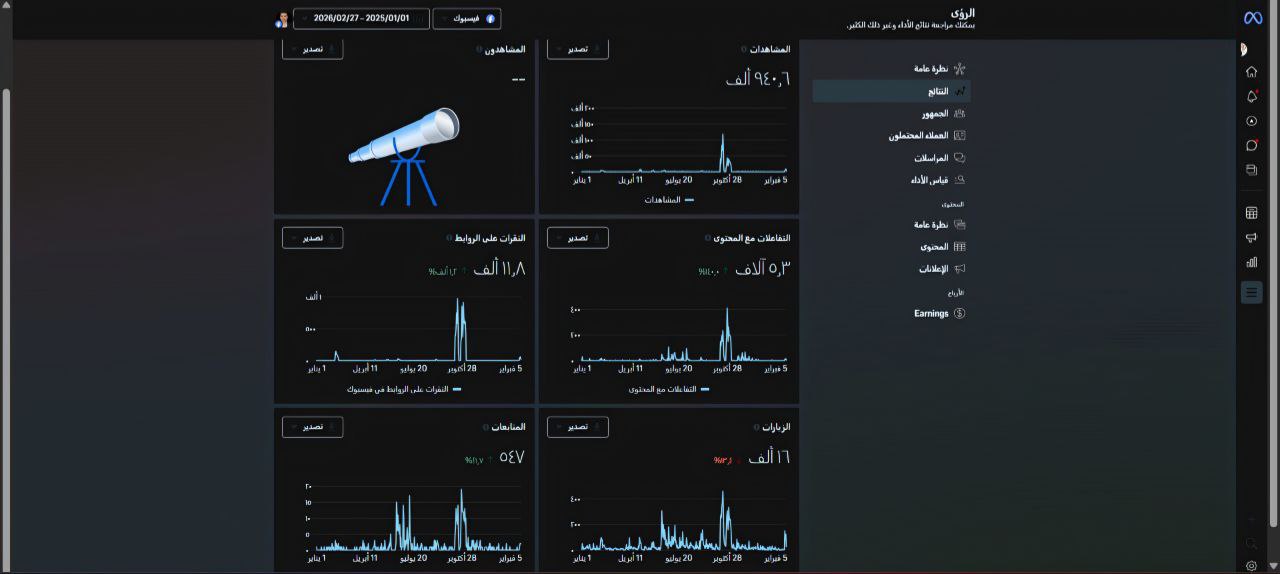The image size is (1280, 574).
Task: Open the فيسبوك platform dropdown
Action: point(467,18)
